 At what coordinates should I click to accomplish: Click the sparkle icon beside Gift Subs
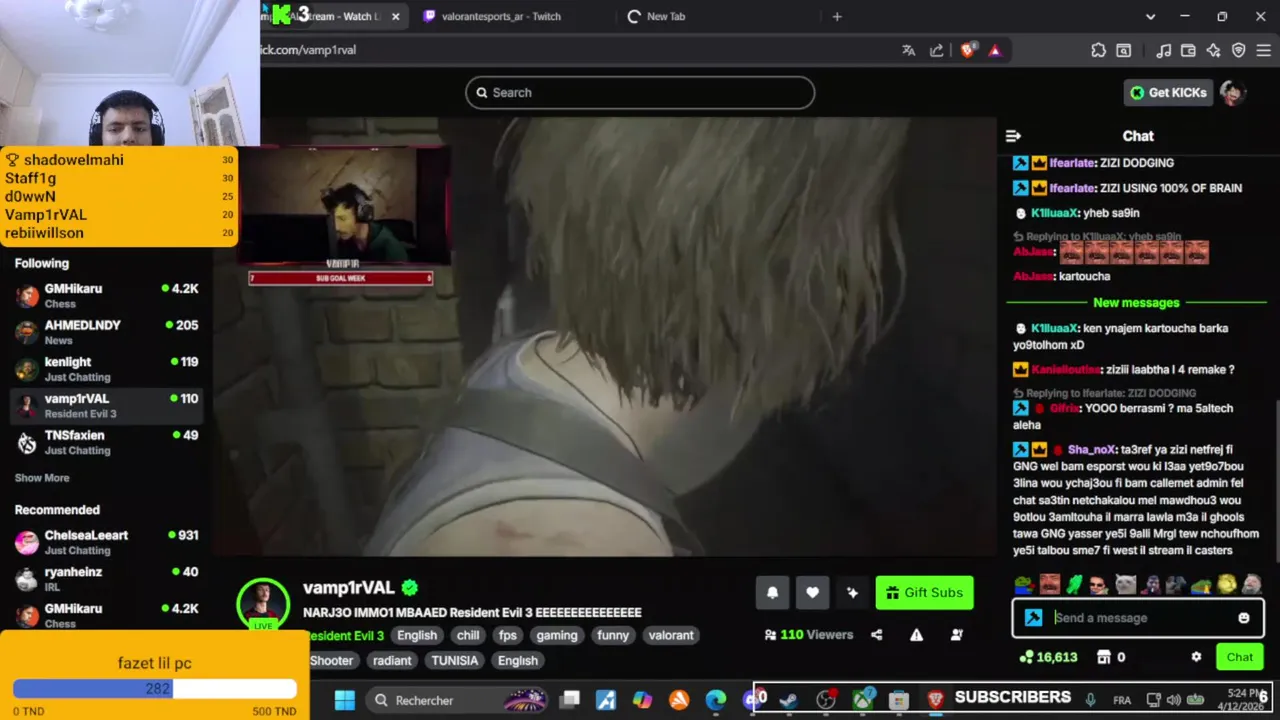(x=852, y=592)
